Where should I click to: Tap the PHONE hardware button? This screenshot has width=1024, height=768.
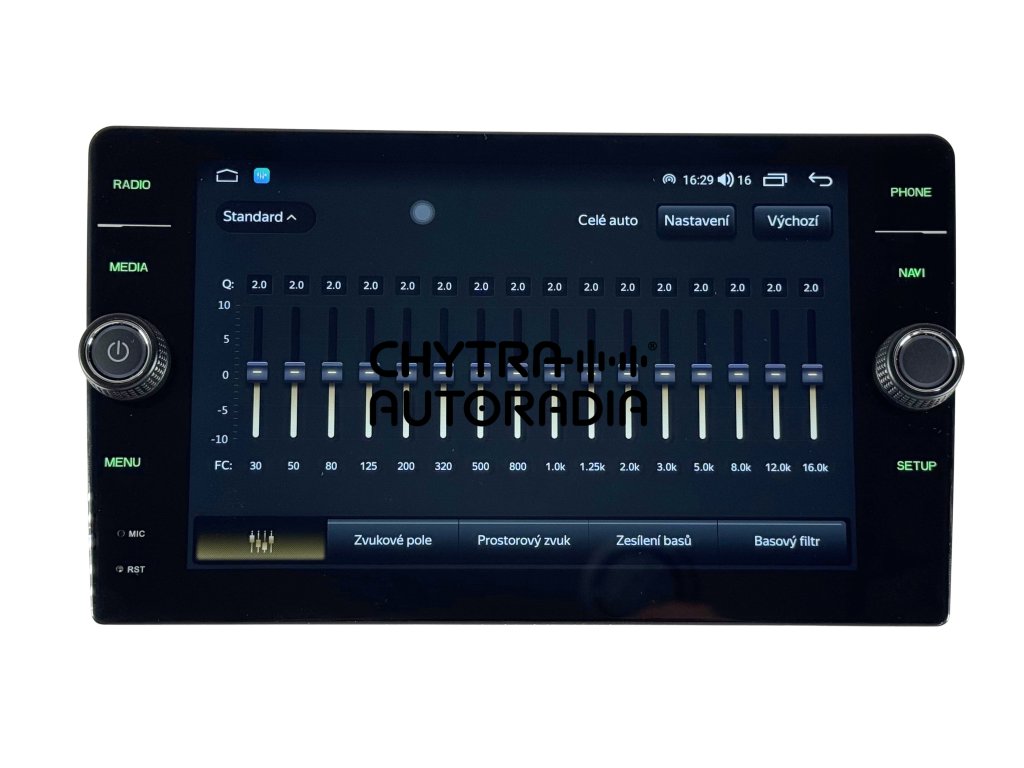910,192
